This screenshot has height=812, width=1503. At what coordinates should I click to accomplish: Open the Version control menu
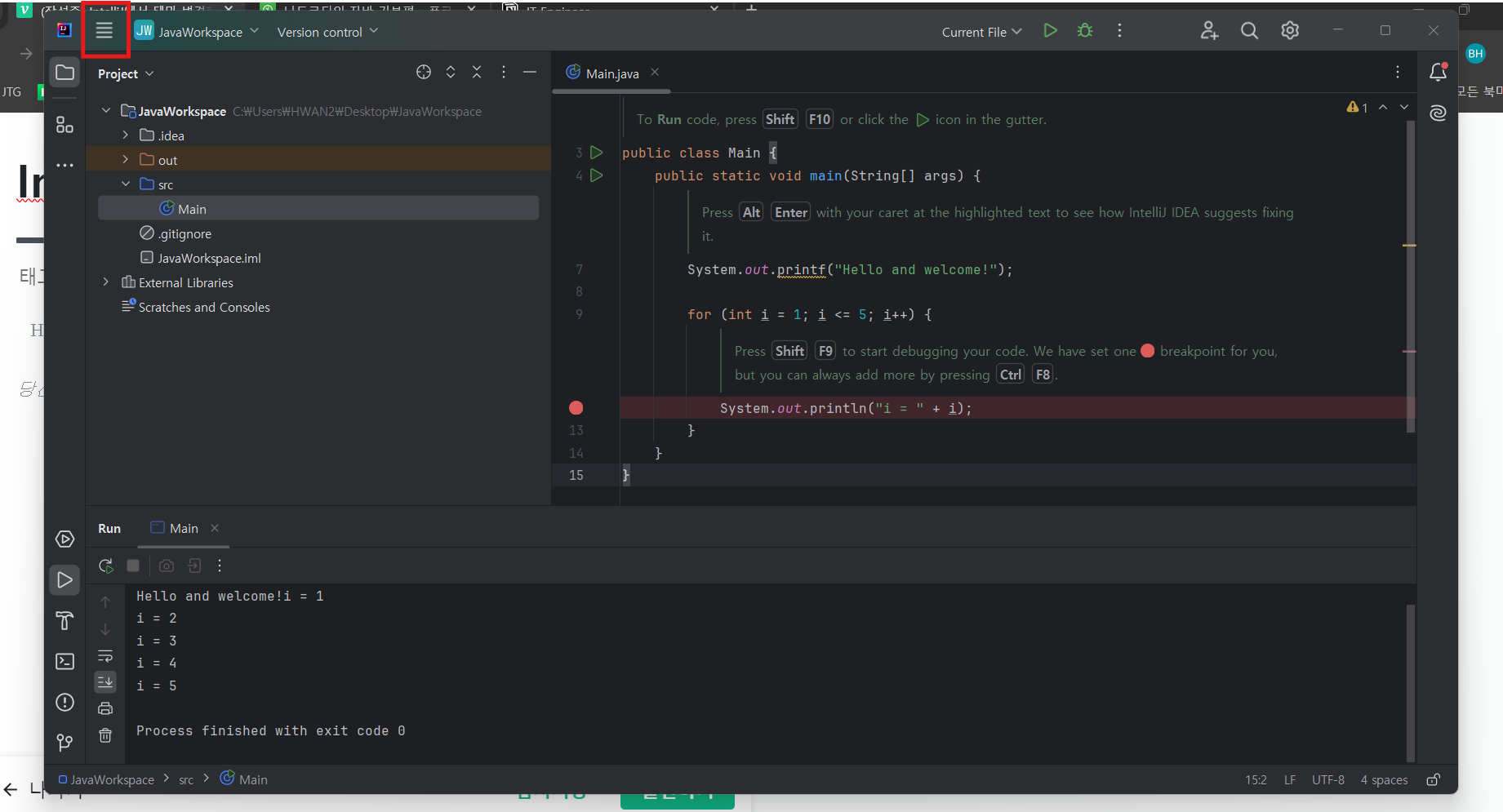coord(327,32)
